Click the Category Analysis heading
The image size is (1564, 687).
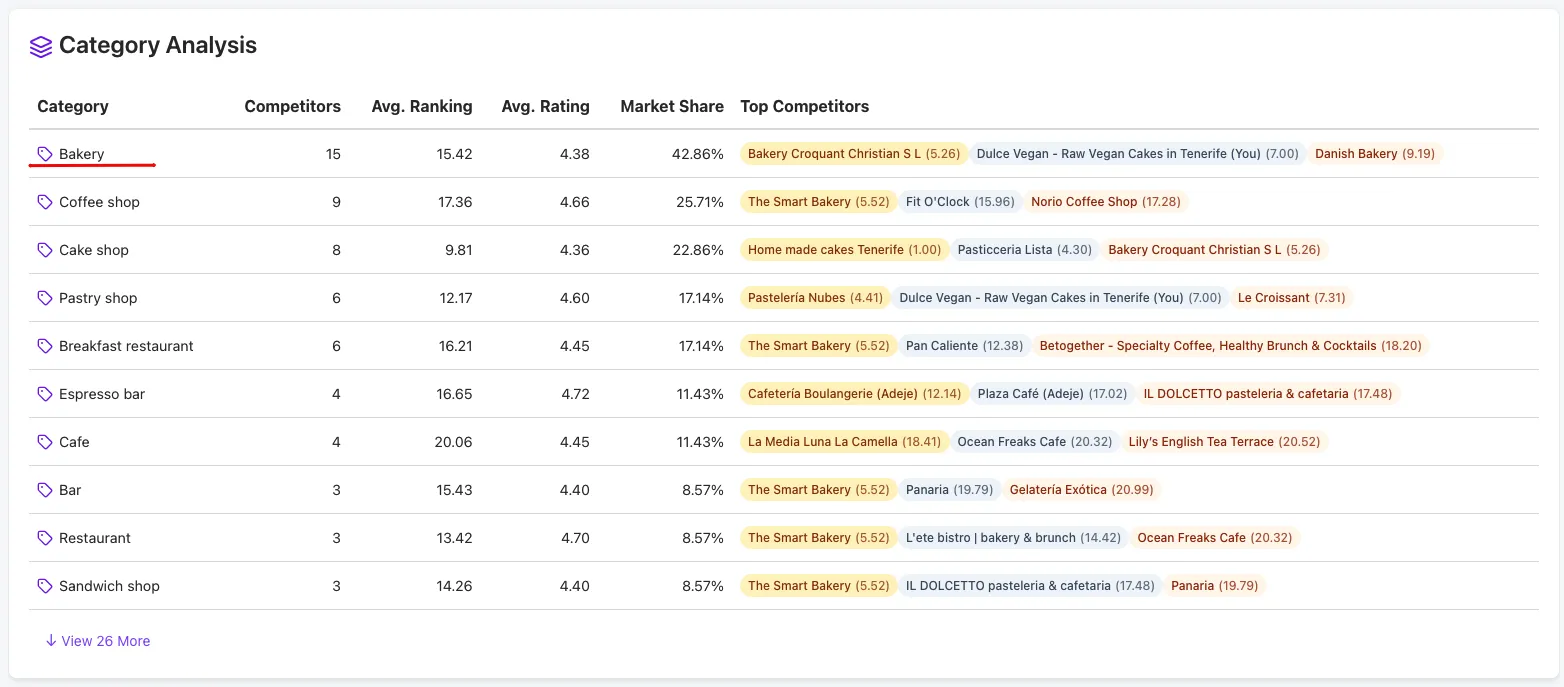point(158,46)
